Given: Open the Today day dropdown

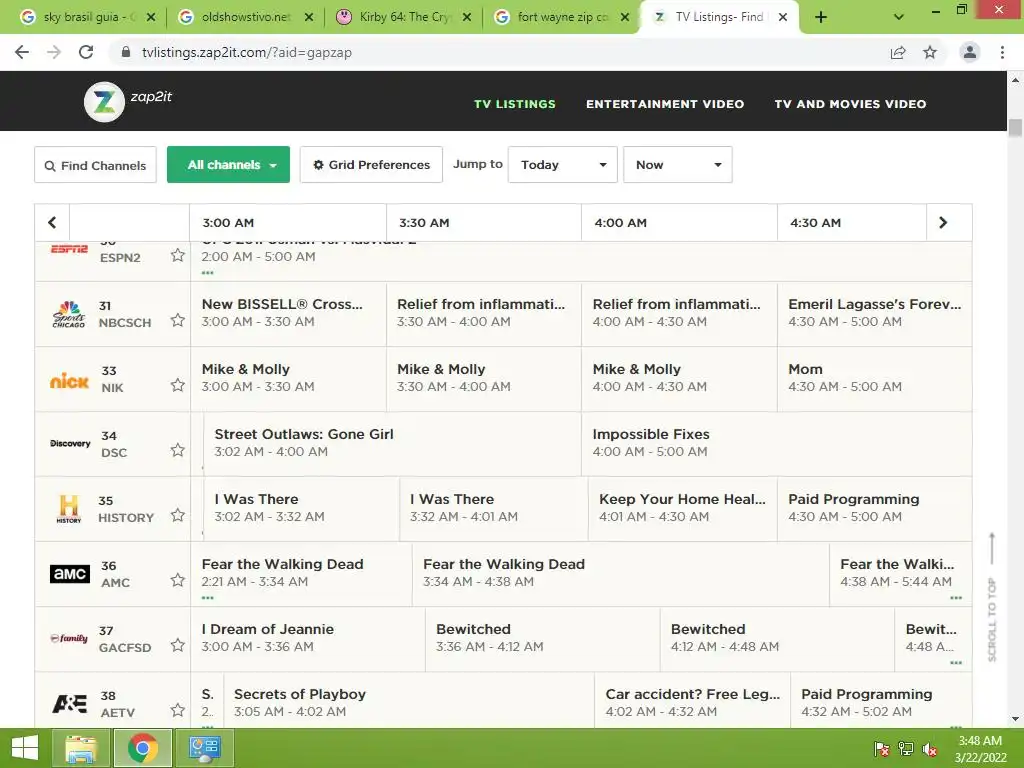Looking at the screenshot, I should [x=562, y=165].
